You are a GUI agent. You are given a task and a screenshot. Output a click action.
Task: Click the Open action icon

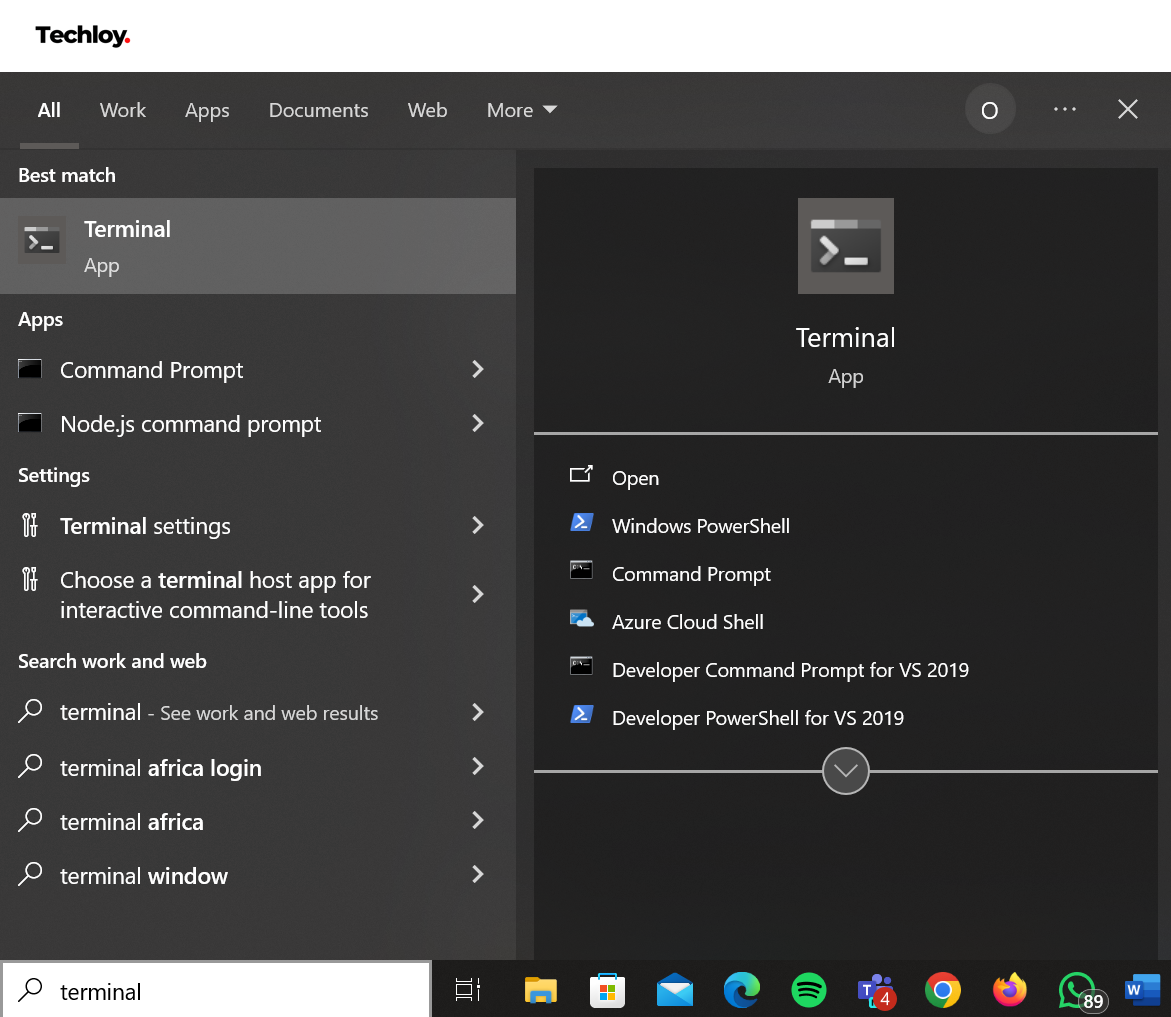point(581,475)
